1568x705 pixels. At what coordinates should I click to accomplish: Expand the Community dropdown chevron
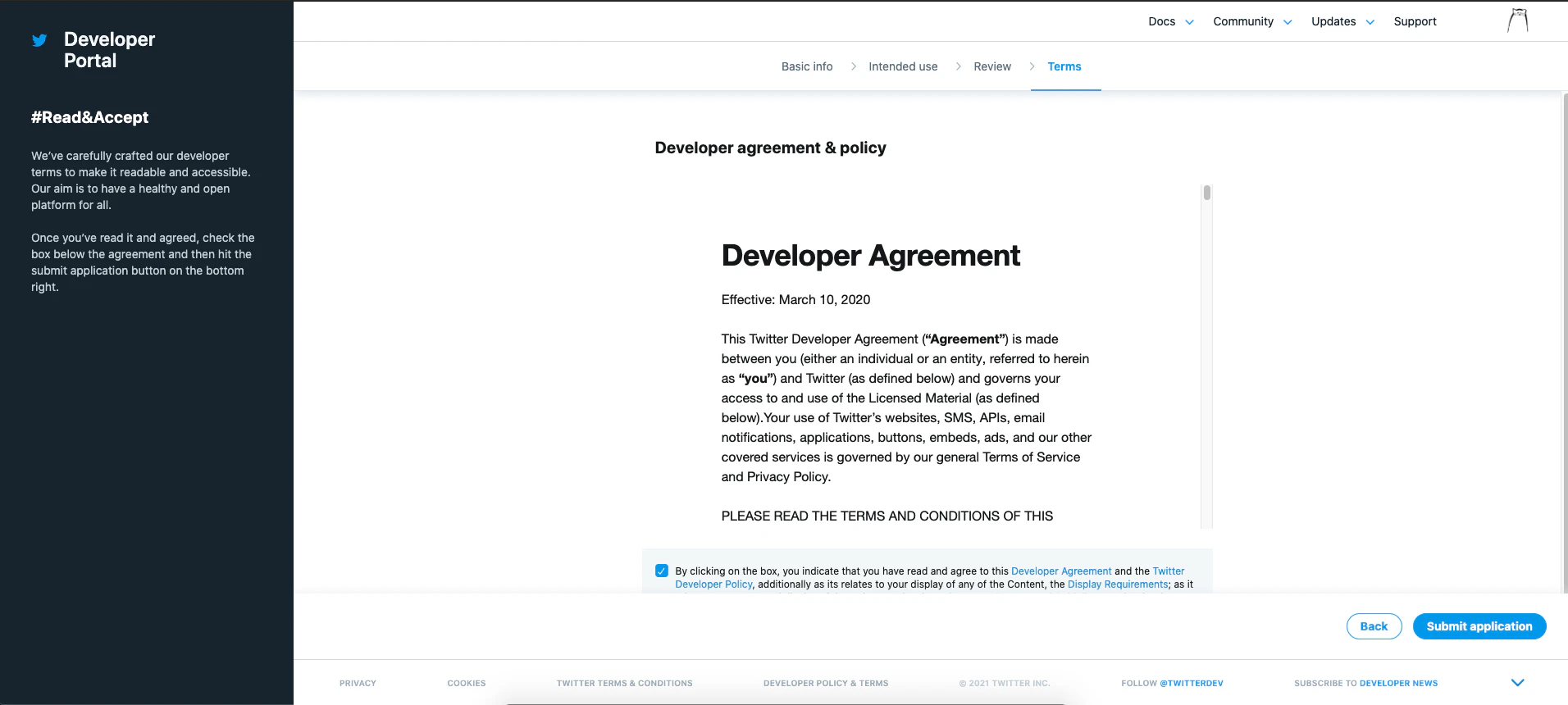[x=1288, y=22]
